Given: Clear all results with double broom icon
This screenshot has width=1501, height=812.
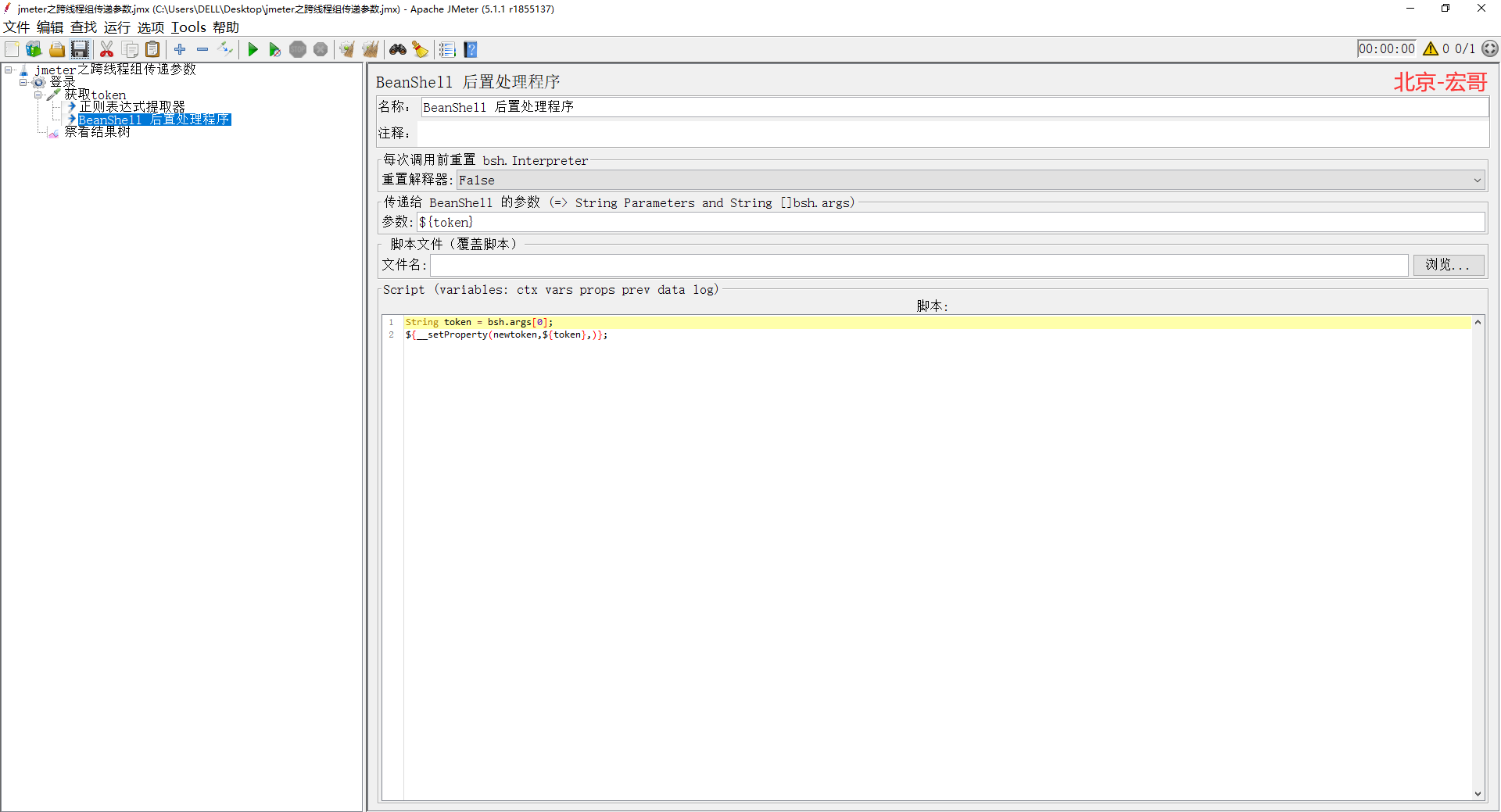Looking at the screenshot, I should pyautogui.click(x=371, y=49).
